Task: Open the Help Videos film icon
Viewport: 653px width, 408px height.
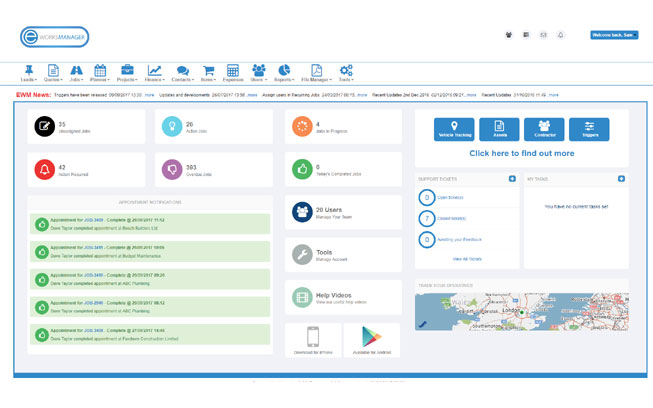Action: [x=301, y=297]
